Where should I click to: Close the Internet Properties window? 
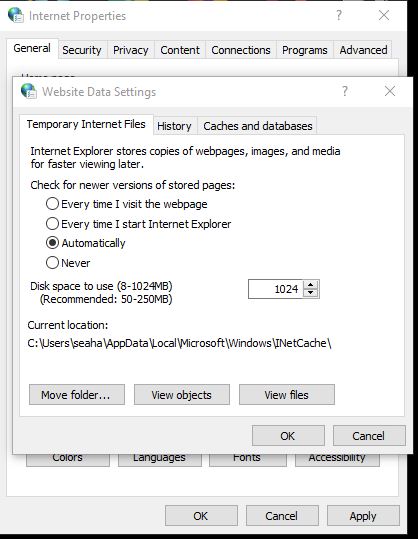click(x=384, y=15)
